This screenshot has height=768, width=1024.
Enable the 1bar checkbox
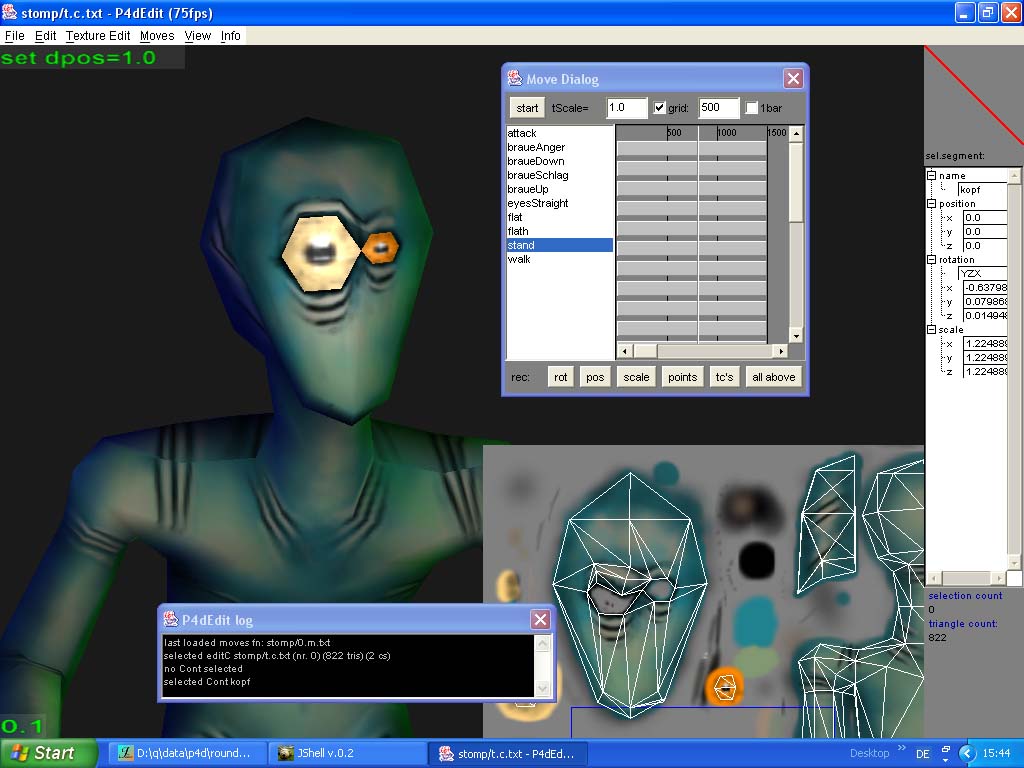tap(752, 108)
